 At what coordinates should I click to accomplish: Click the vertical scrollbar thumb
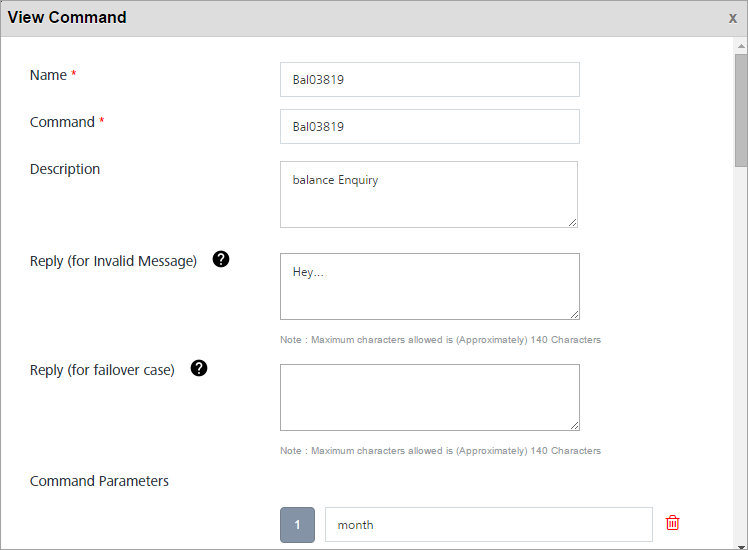tap(741, 110)
